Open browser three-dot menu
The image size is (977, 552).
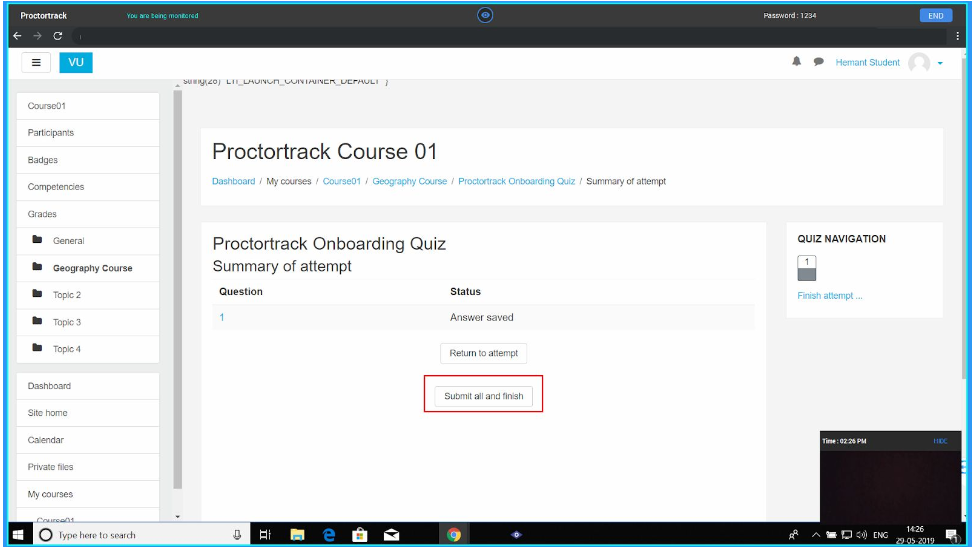click(x=958, y=36)
